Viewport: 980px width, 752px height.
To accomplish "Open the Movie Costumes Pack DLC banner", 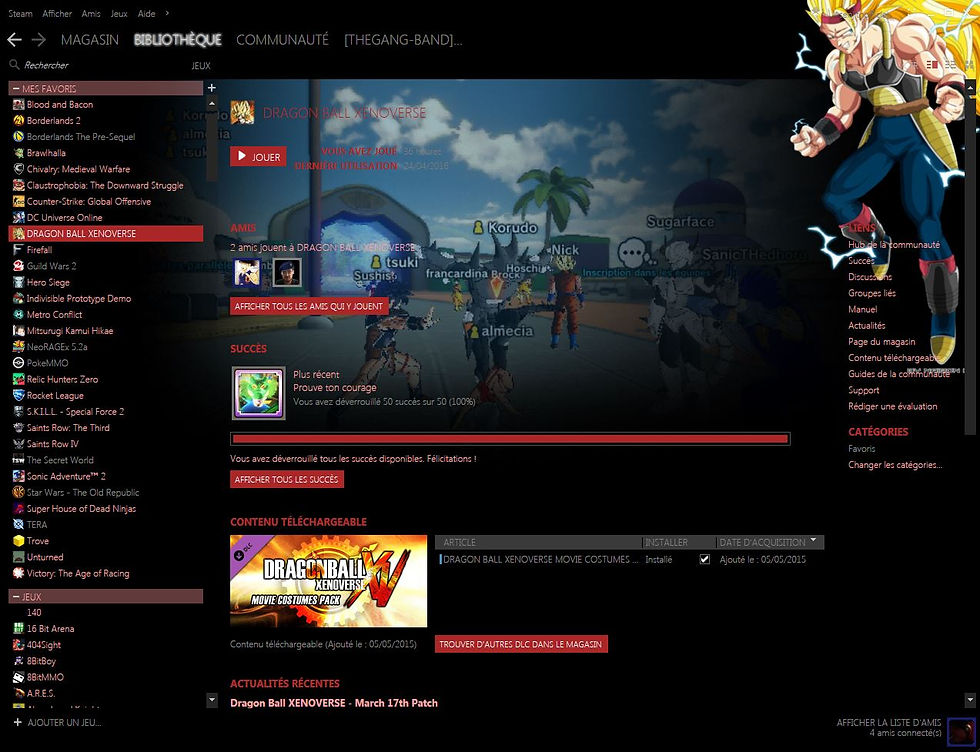I will pyautogui.click(x=328, y=581).
